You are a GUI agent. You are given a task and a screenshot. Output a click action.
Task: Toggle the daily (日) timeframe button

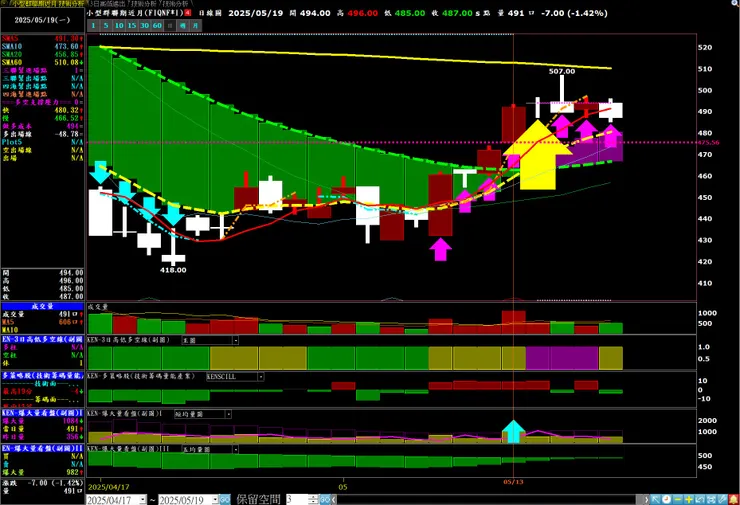click(170, 25)
